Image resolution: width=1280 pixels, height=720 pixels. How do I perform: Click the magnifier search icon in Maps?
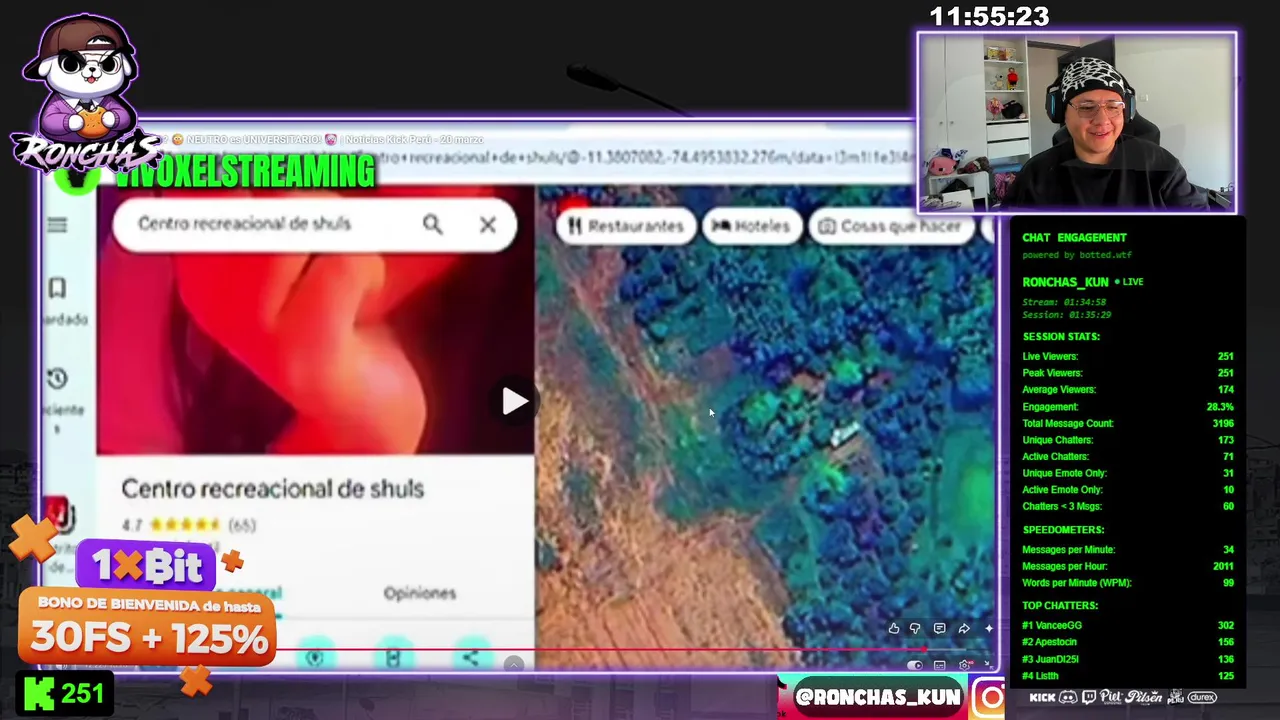pos(432,224)
